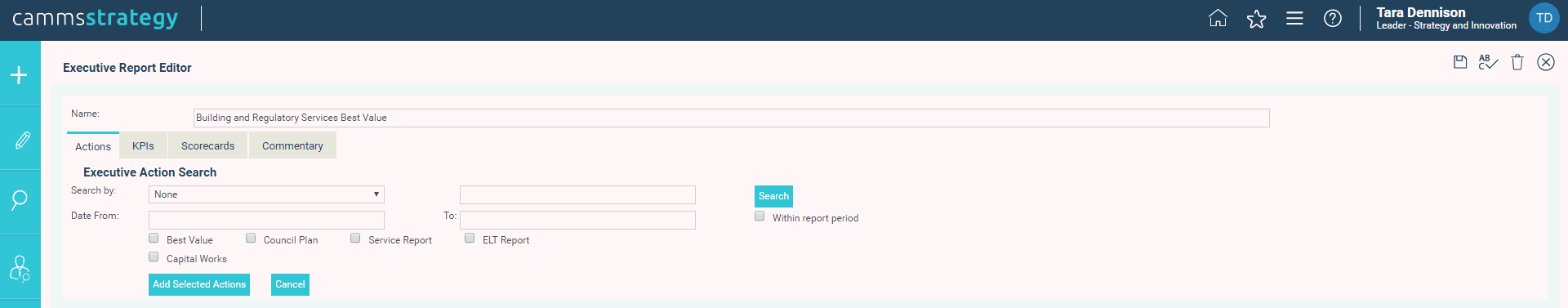The image size is (1568, 308).
Task: Open the Commentary tab
Action: pyautogui.click(x=292, y=145)
